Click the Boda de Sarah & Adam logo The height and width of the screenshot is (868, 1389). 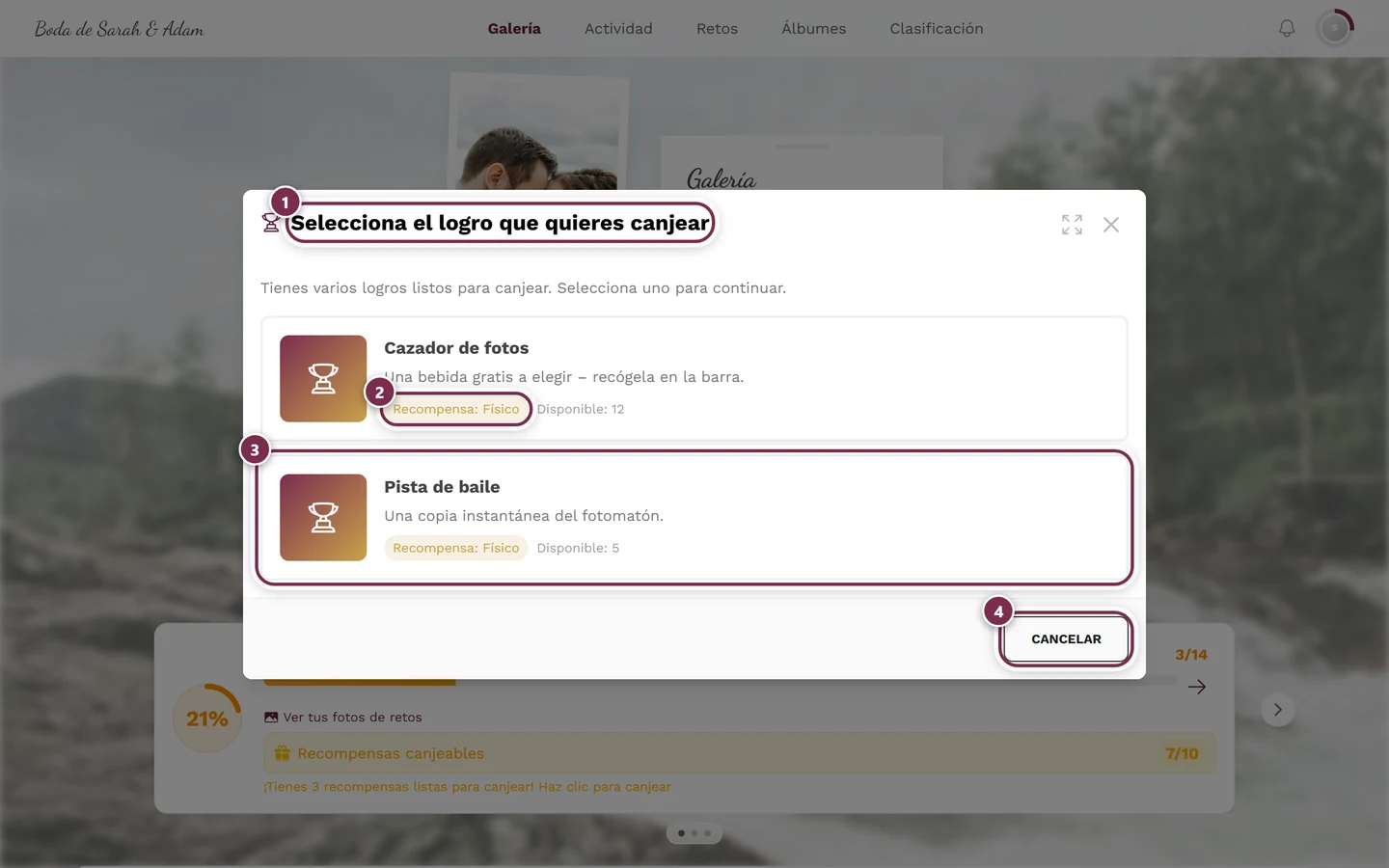coord(120,29)
